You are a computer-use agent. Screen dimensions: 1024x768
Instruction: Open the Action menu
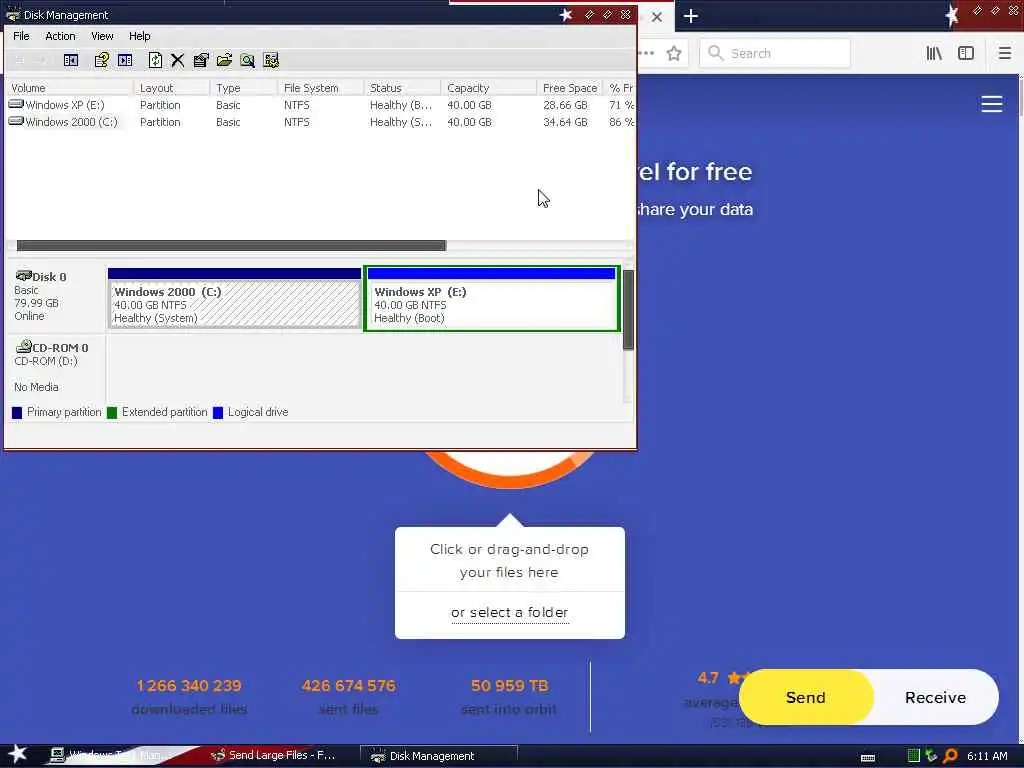(x=60, y=36)
